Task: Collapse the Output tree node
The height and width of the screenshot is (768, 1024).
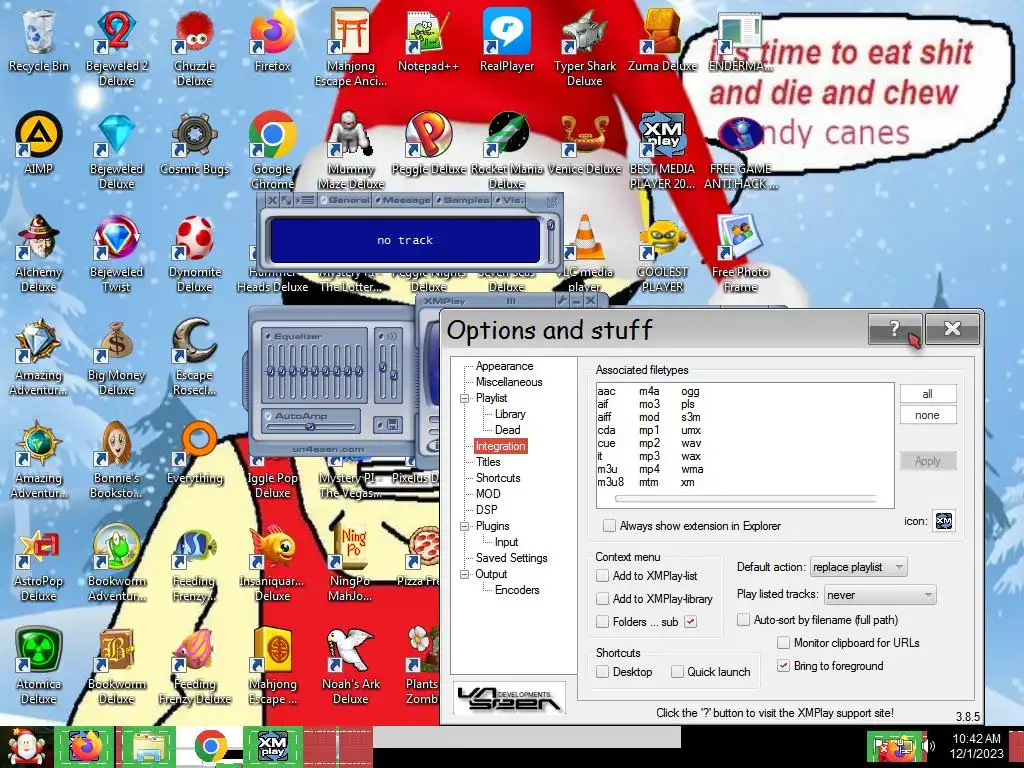Action: [x=464, y=575]
